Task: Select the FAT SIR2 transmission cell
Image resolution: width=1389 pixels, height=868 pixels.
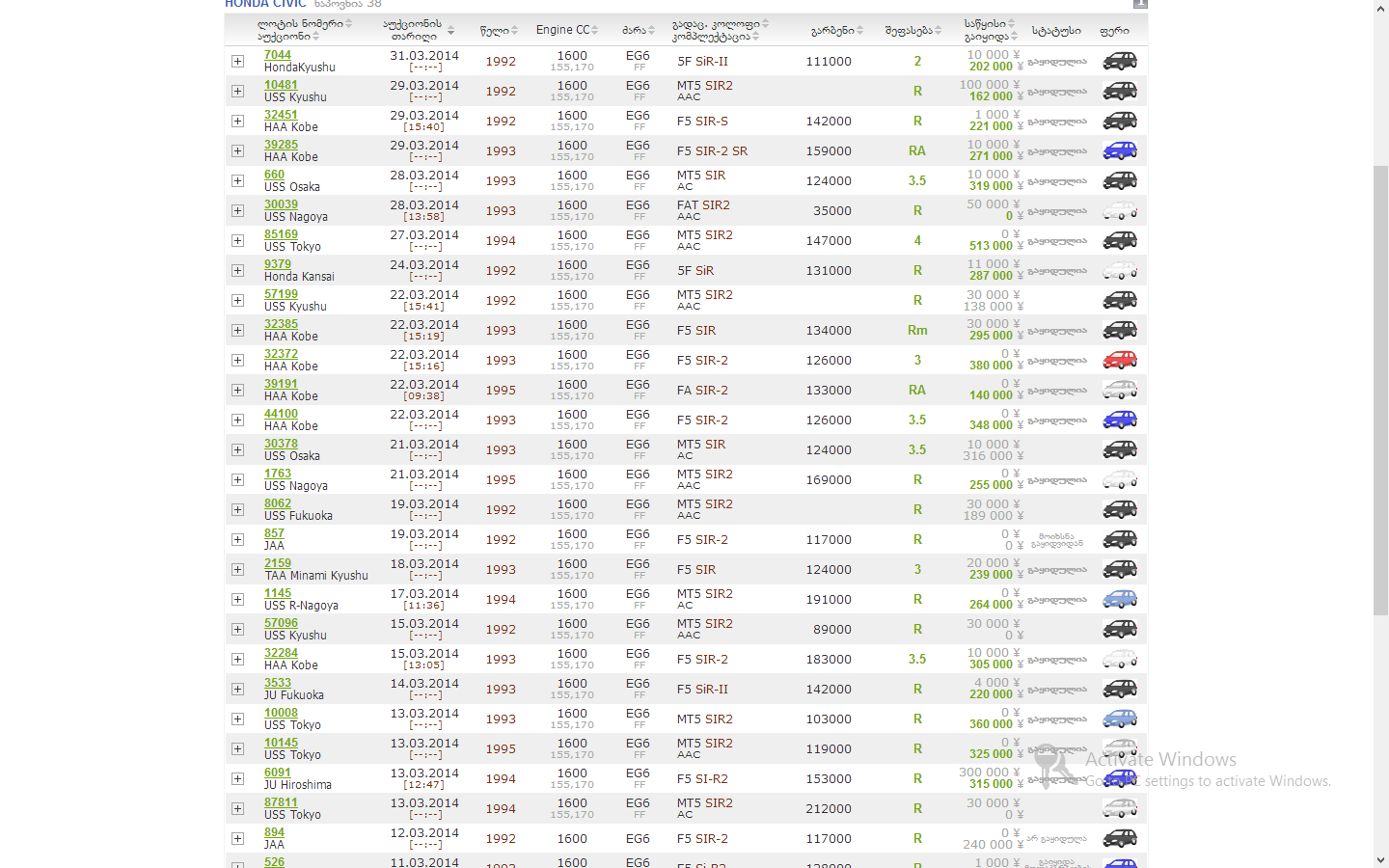Action: (703, 204)
